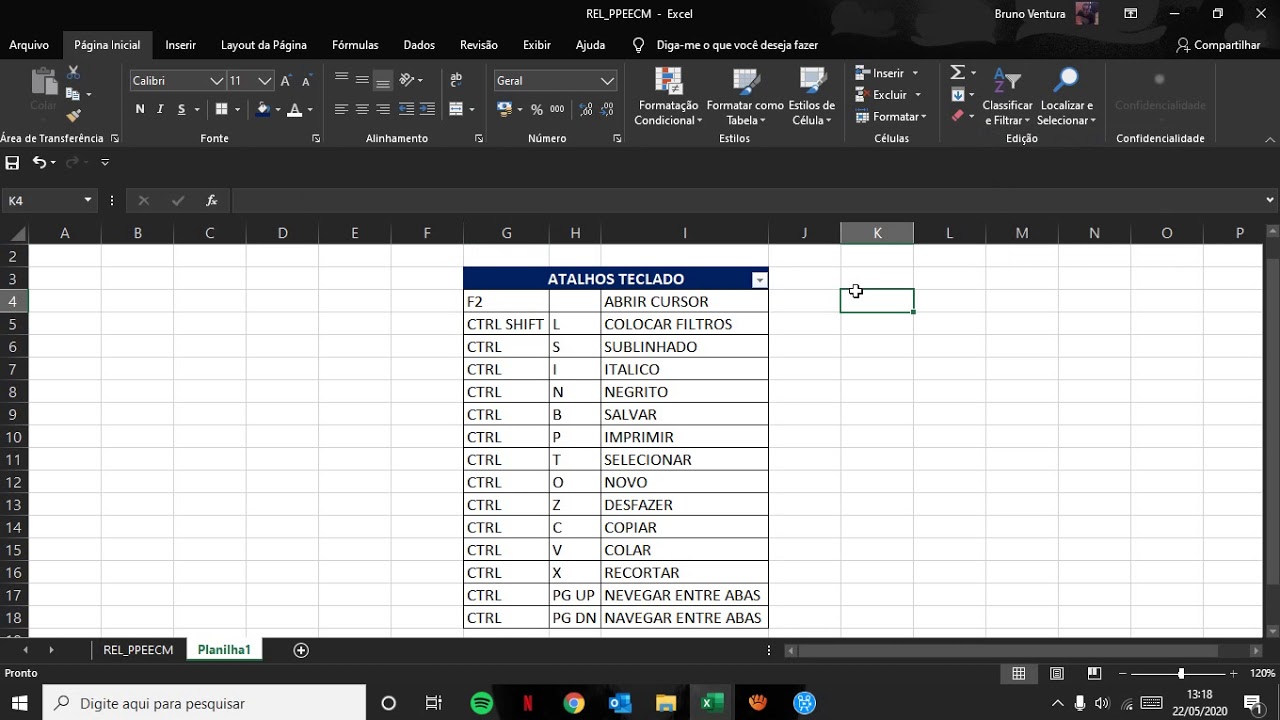Toggle middle vertical alignment

(x=362, y=79)
